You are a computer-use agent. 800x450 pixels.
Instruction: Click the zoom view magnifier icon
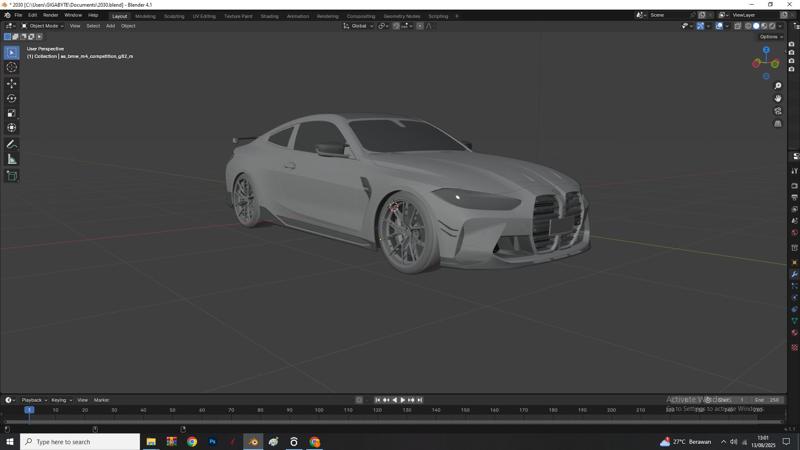point(778,86)
